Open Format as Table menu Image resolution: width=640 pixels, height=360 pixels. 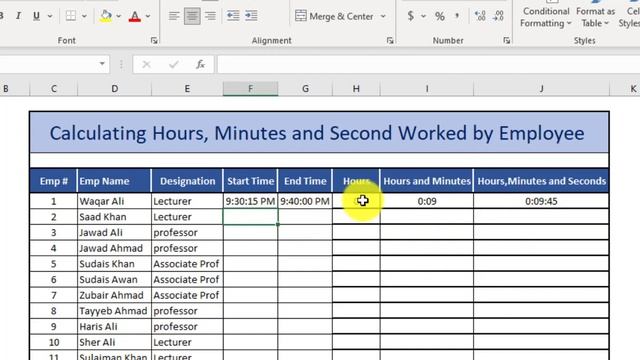click(596, 17)
